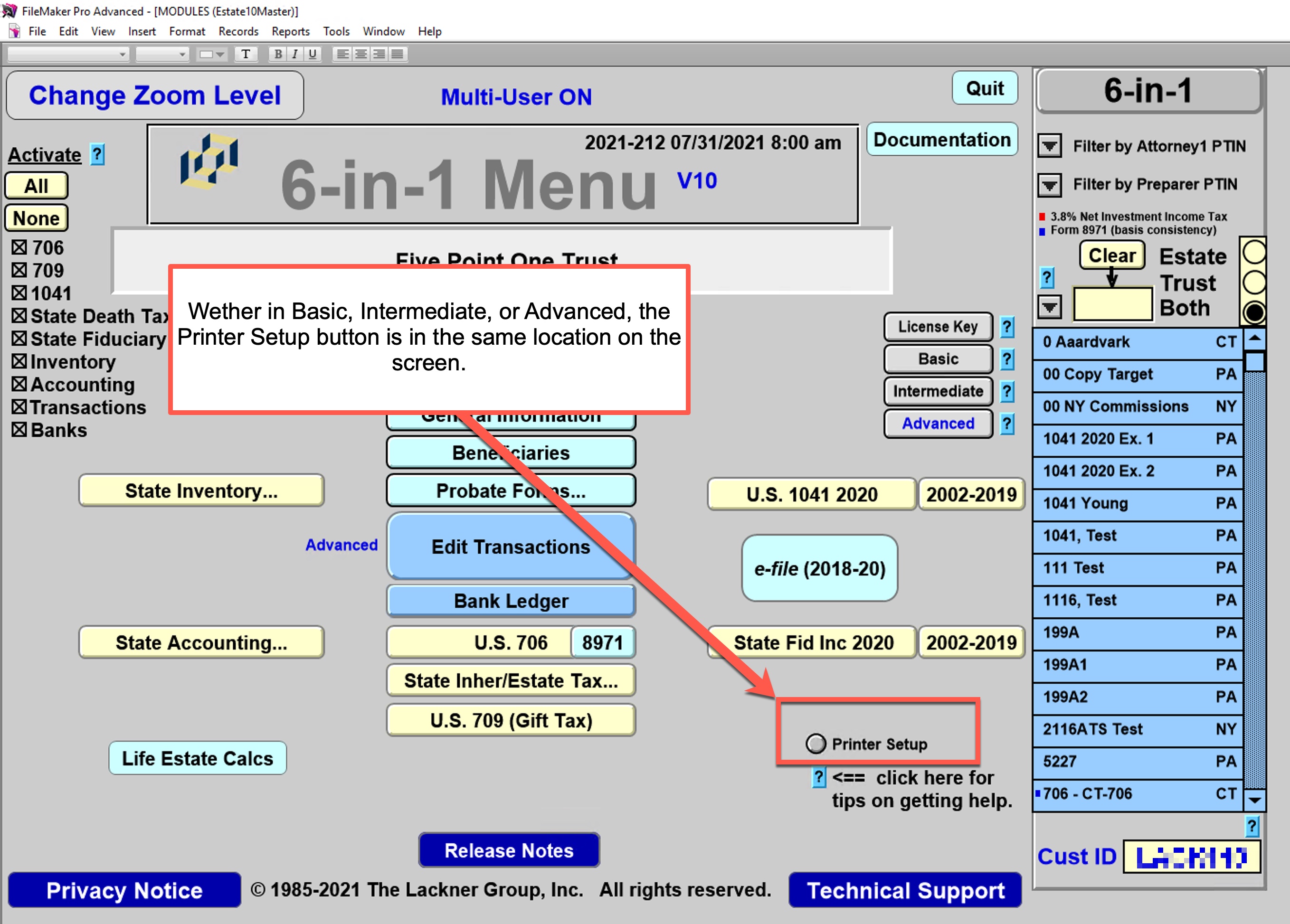Toggle italic text formatting
1290x924 pixels.
(294, 54)
